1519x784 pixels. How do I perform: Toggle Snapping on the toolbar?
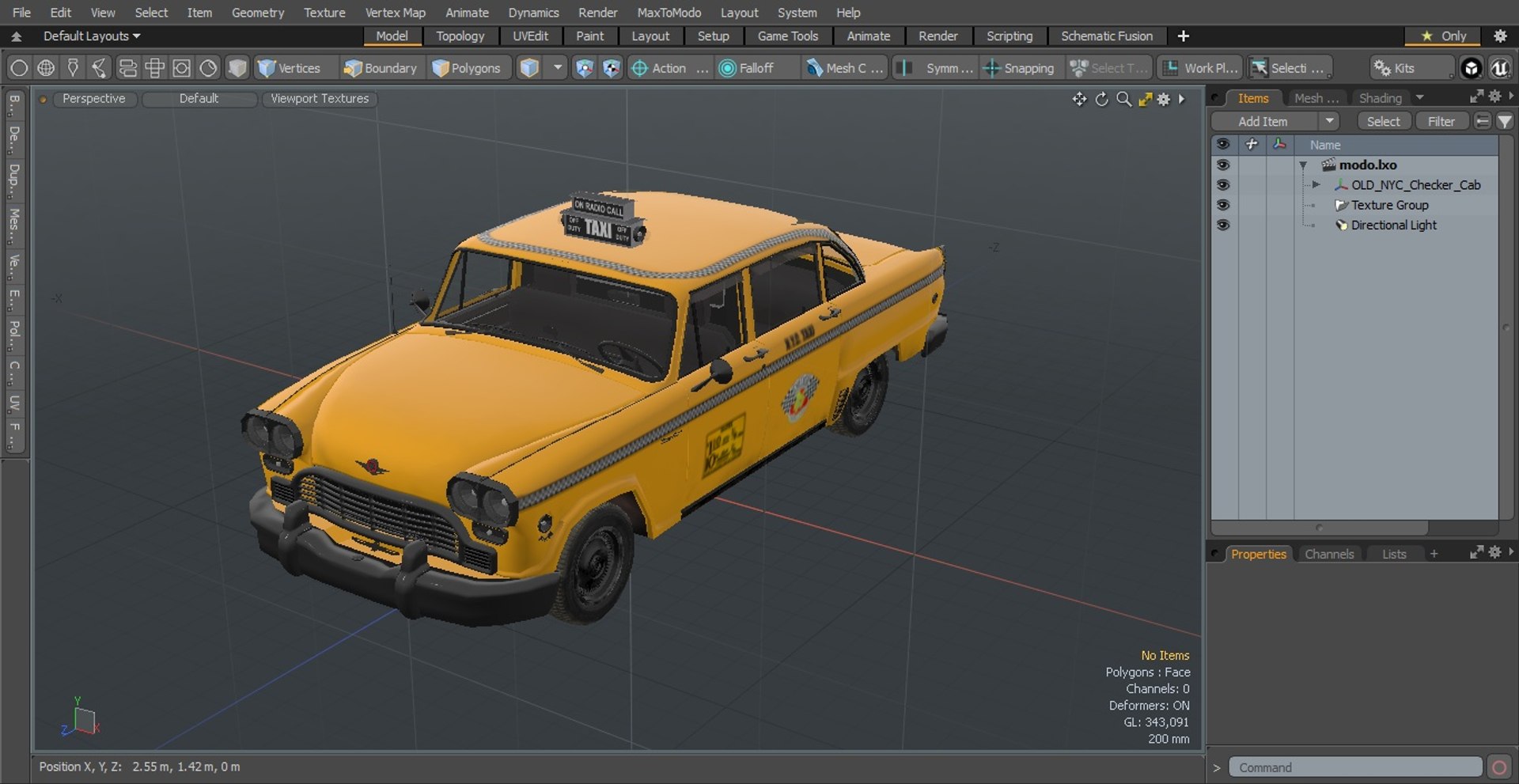click(1019, 68)
